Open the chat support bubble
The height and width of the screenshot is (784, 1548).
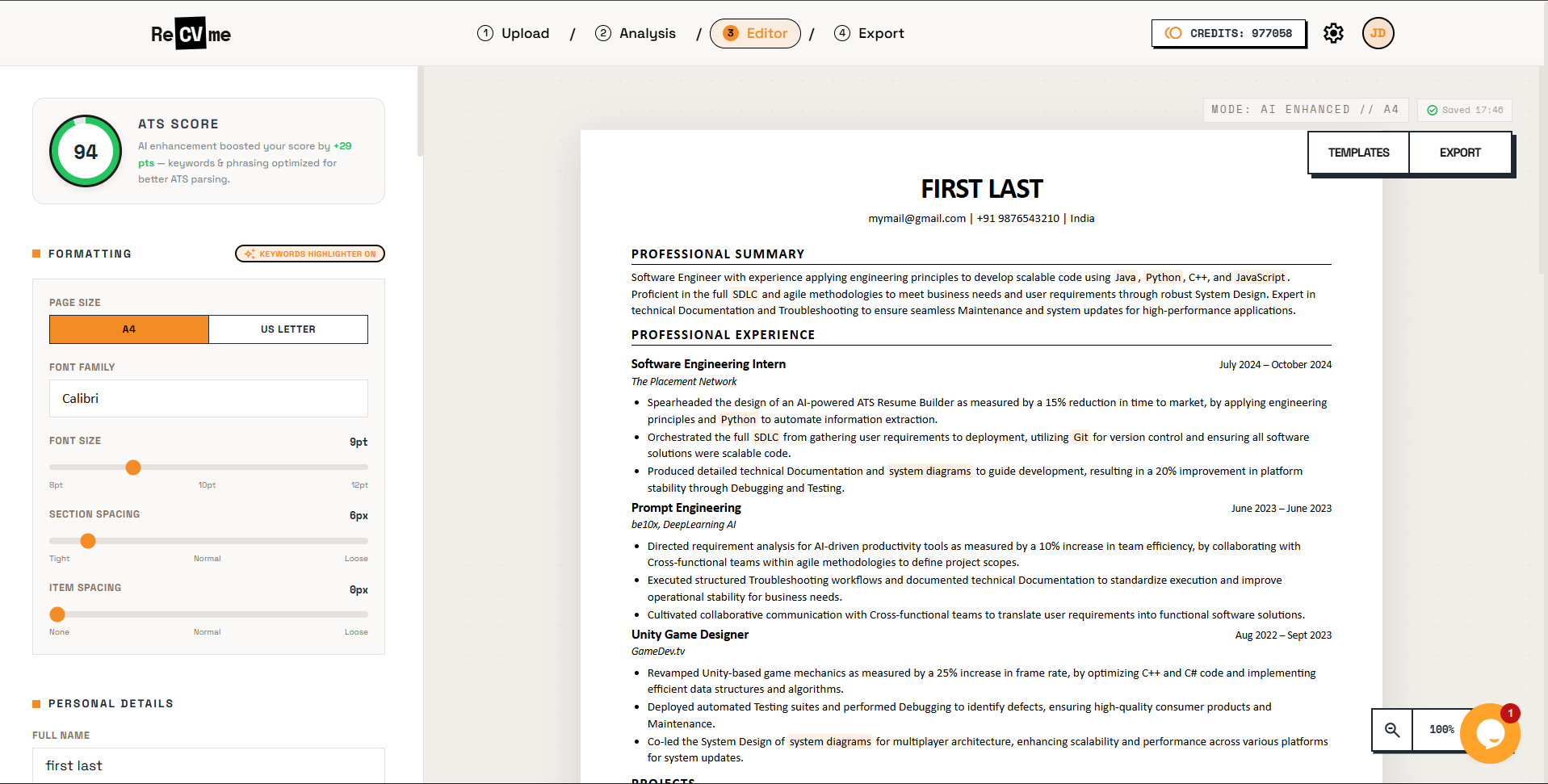pyautogui.click(x=1490, y=733)
